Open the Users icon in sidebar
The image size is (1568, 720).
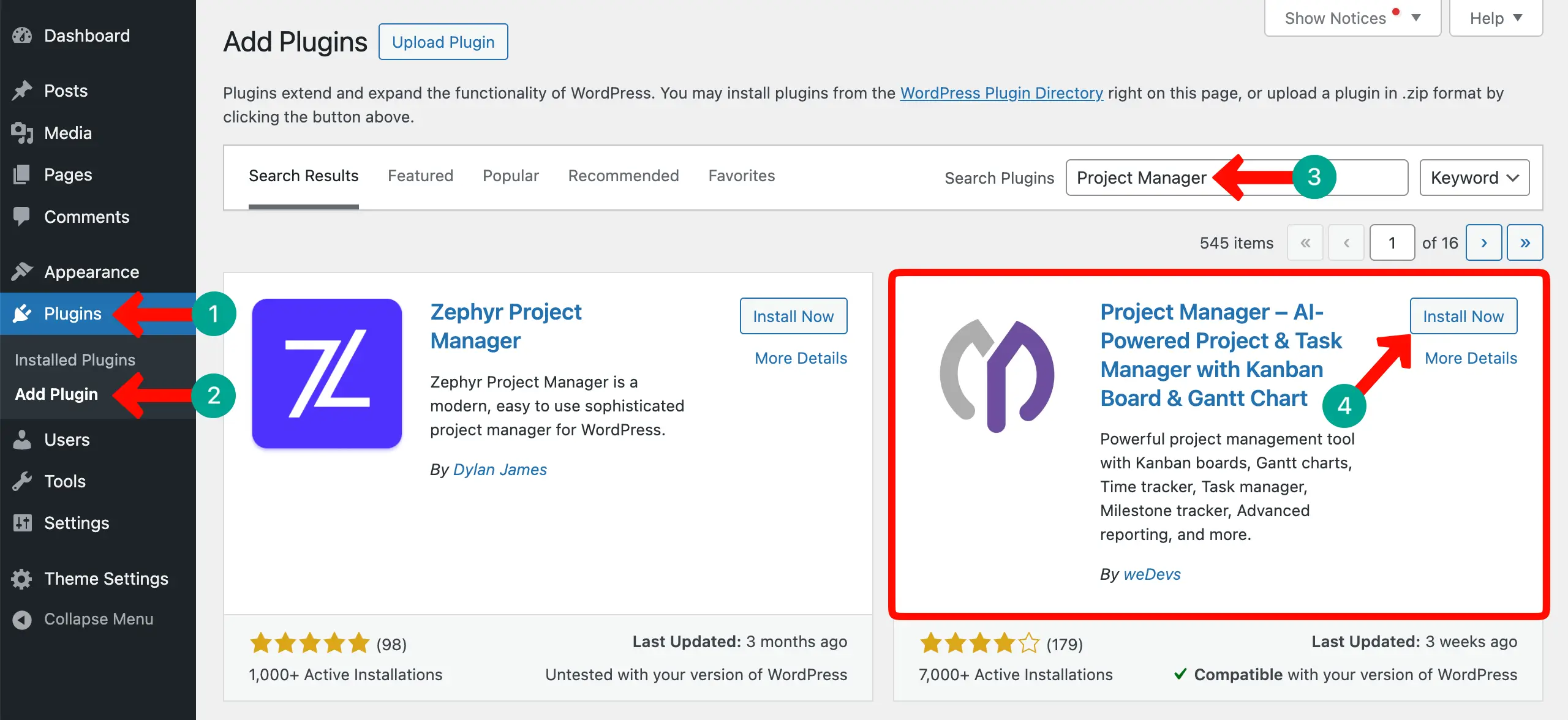[x=22, y=439]
